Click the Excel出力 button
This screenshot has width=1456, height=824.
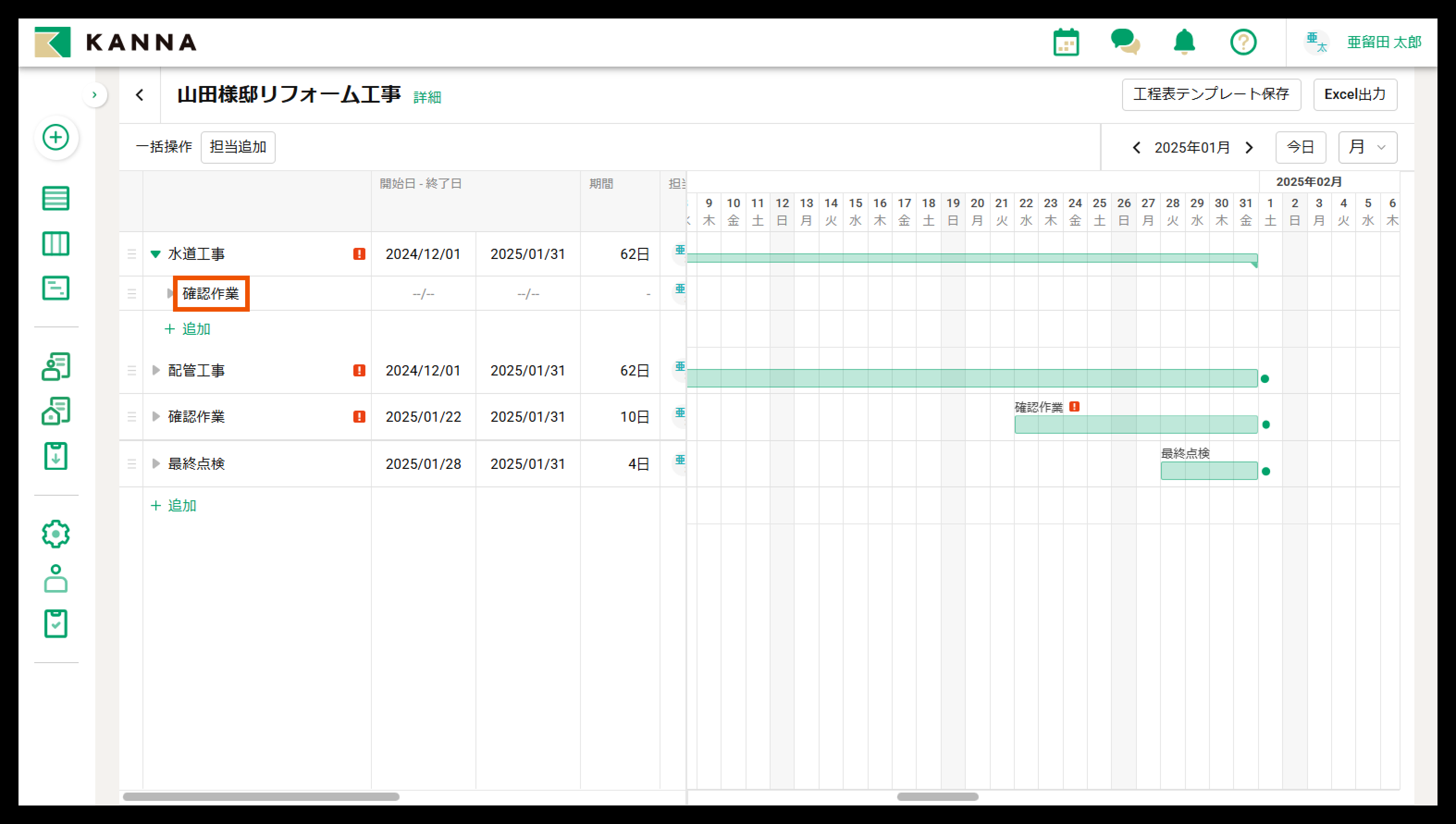point(1355,94)
